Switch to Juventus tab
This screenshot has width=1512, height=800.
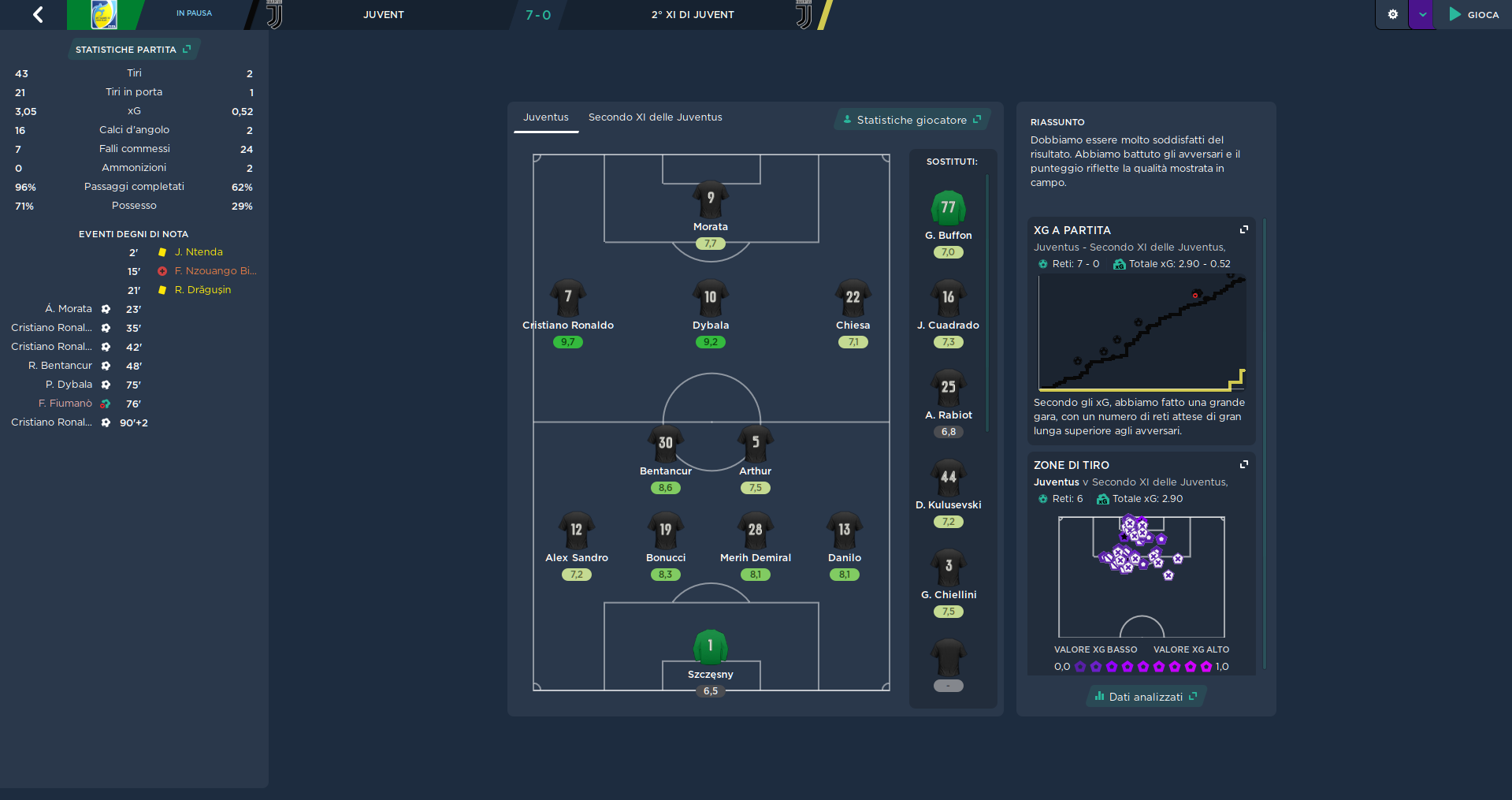pyautogui.click(x=545, y=117)
